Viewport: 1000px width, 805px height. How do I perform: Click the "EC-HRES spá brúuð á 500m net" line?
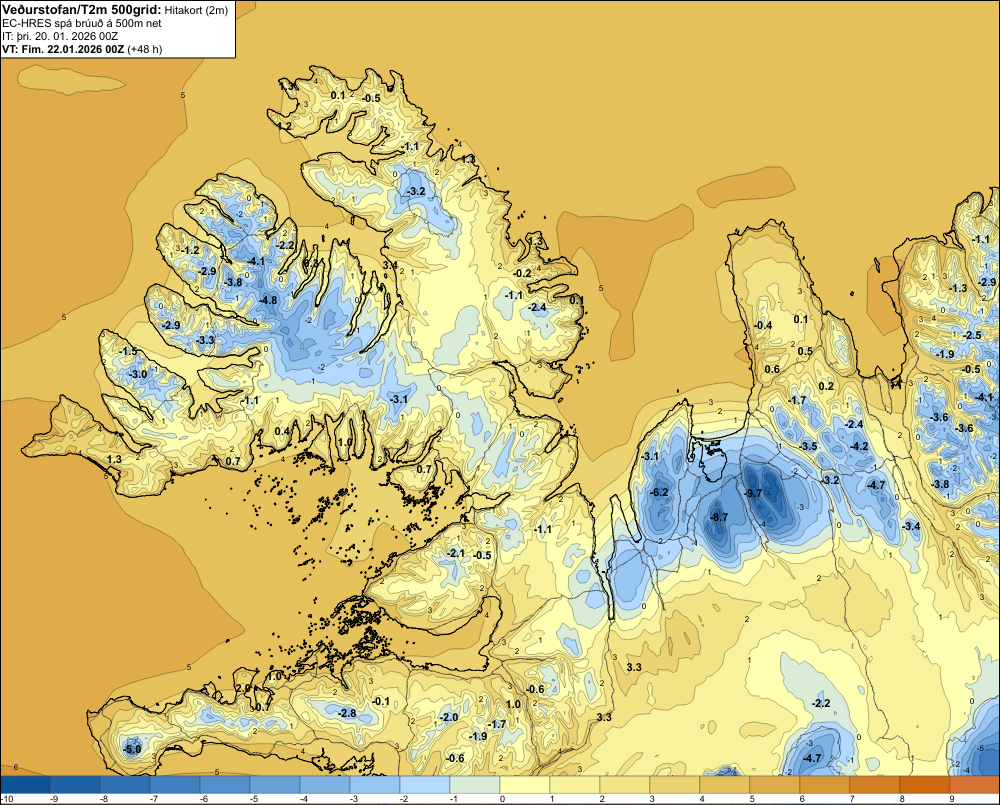tap(82, 23)
